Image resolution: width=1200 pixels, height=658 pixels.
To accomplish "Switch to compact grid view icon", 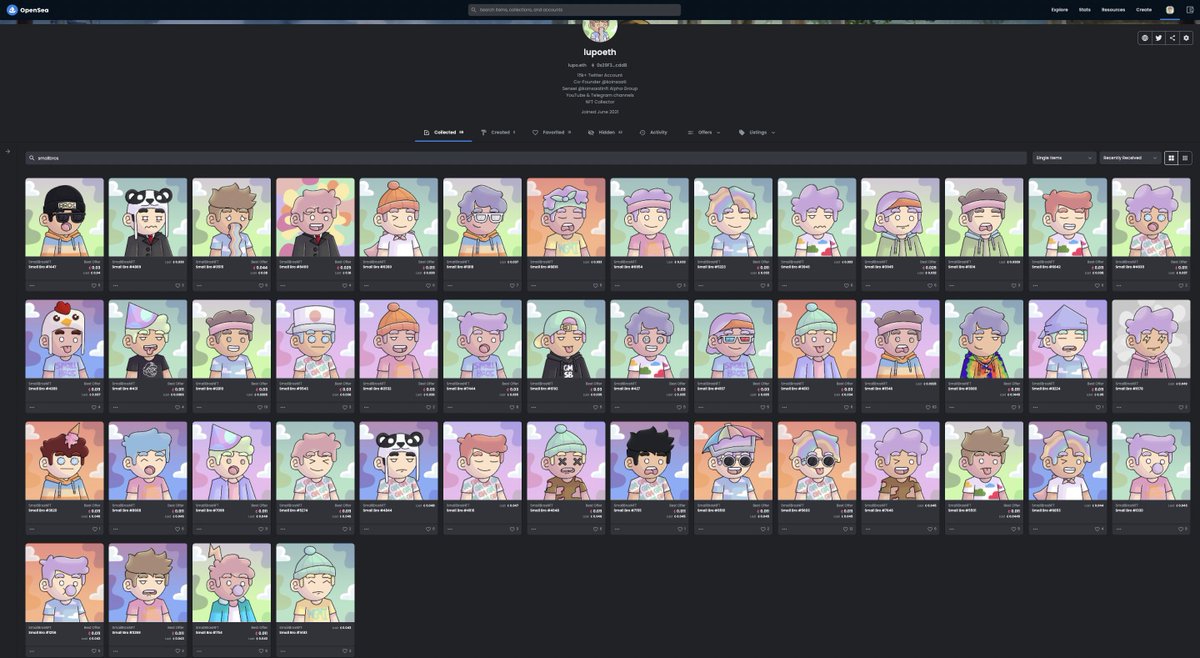I will [1185, 158].
